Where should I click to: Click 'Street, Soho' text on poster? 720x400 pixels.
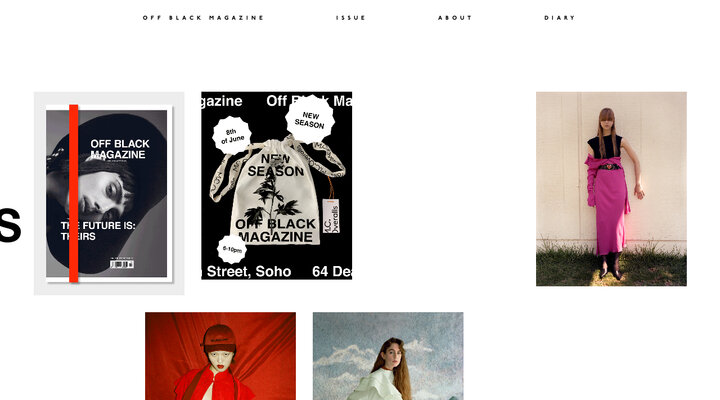pos(248,271)
